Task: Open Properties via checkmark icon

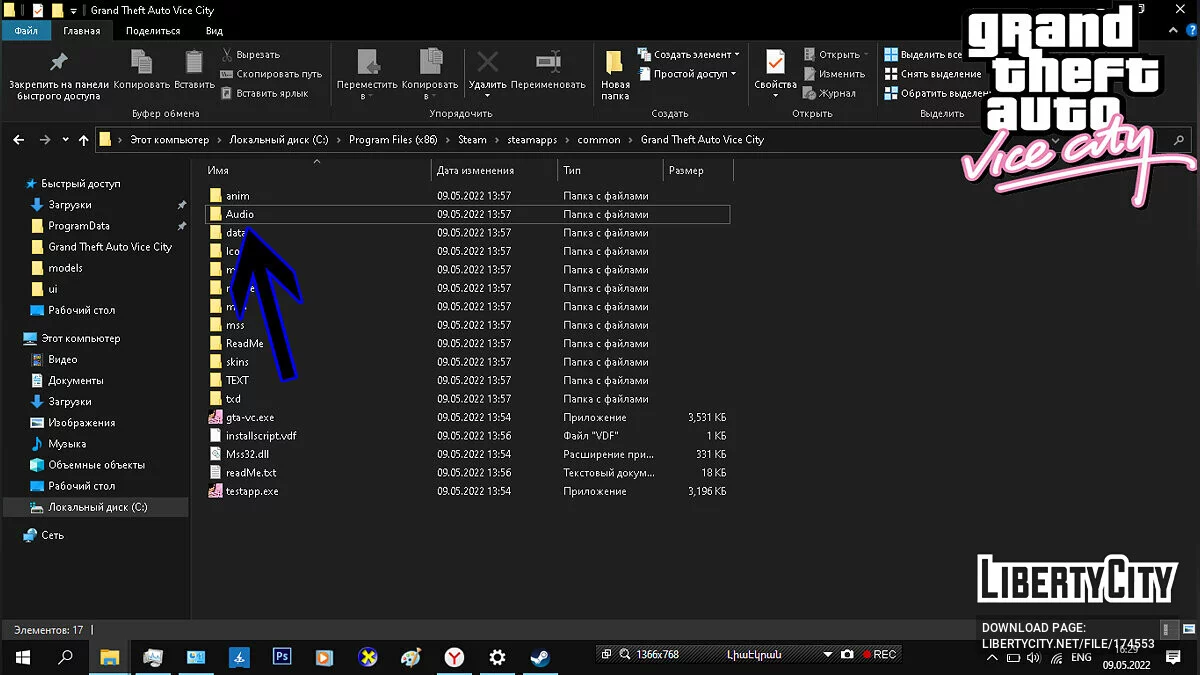Action: [775, 62]
